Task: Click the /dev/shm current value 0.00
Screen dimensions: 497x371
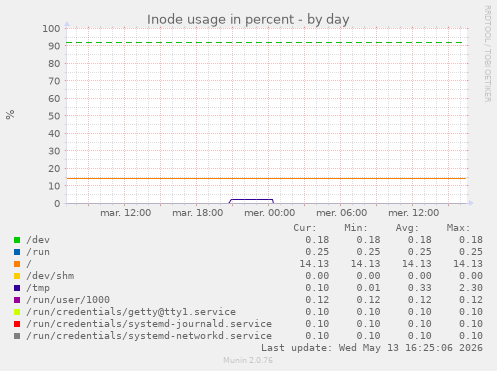Action: point(317,276)
